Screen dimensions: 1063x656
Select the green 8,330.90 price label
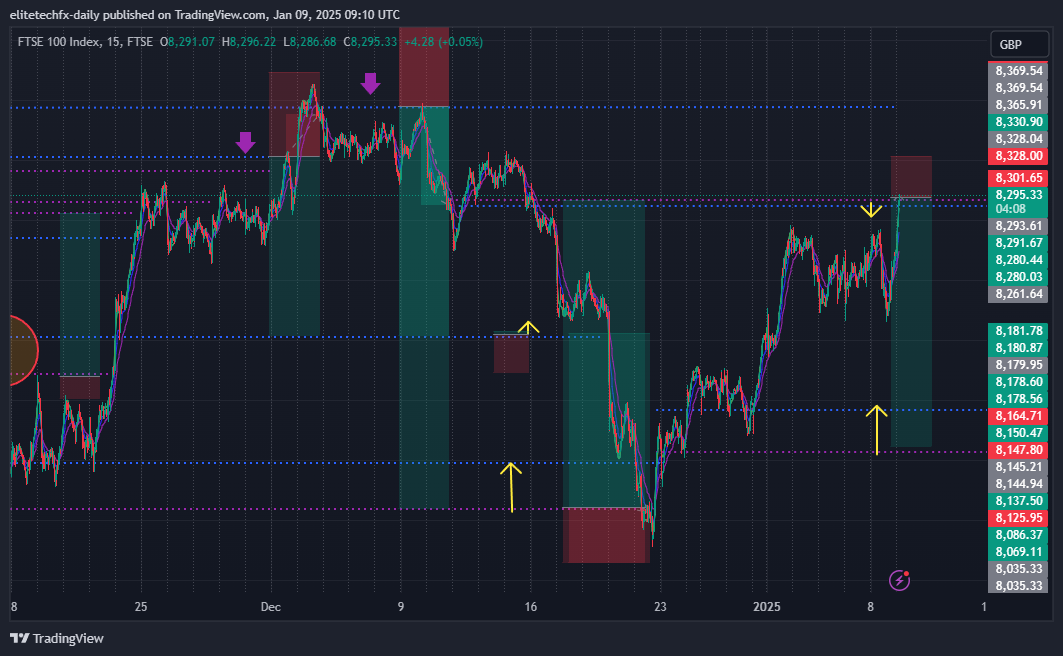(1018, 122)
